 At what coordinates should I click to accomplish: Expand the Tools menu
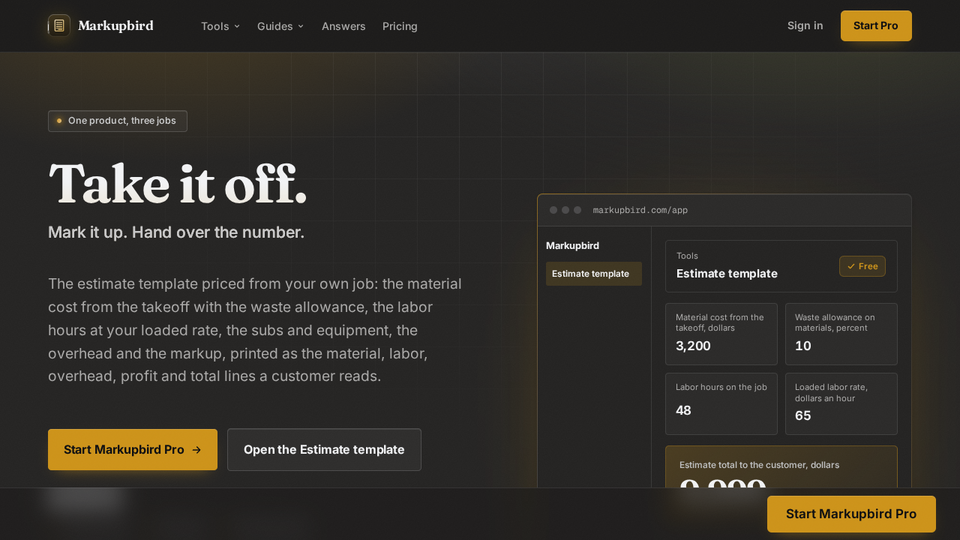click(220, 26)
